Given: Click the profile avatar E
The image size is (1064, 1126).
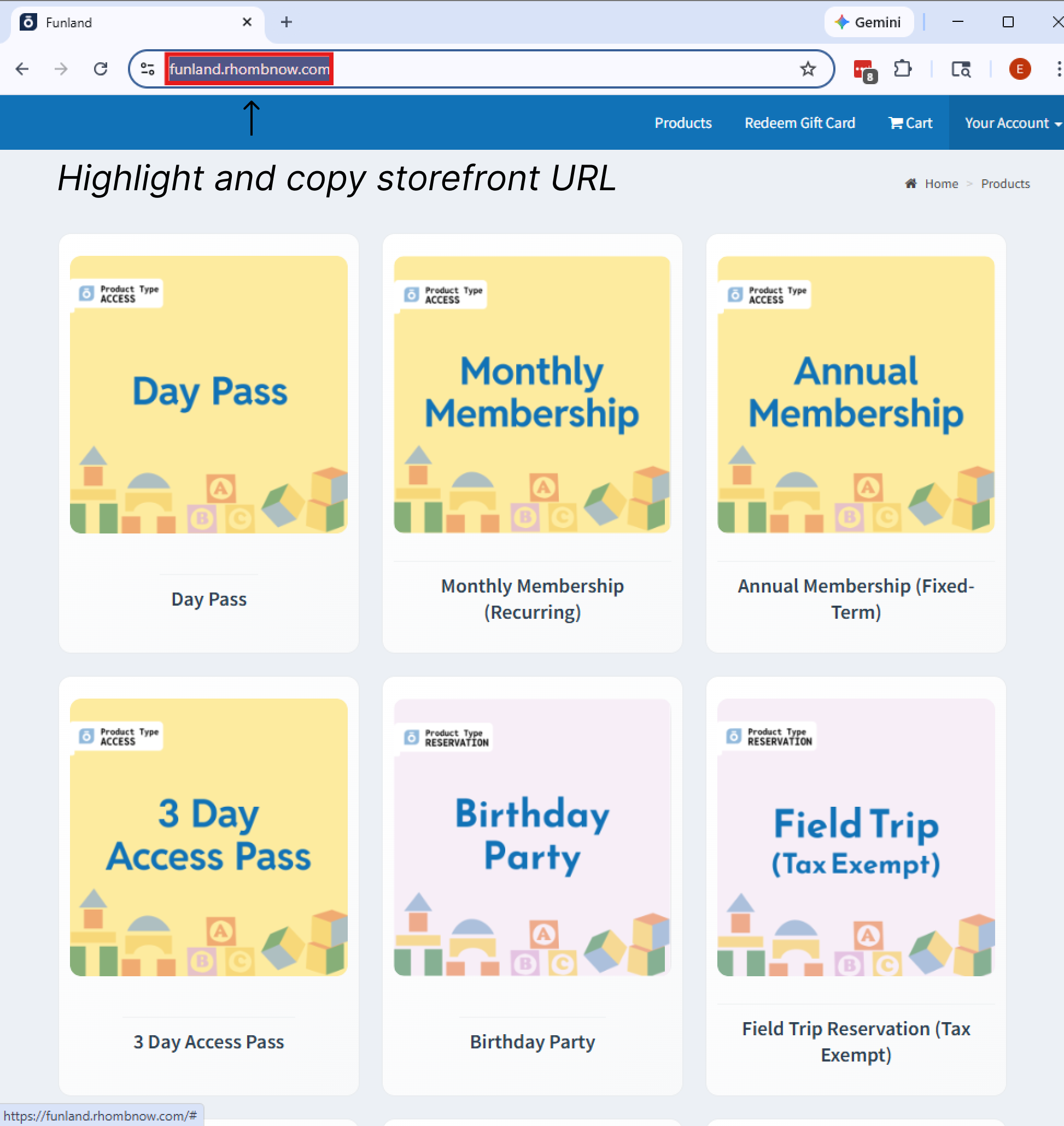Looking at the screenshot, I should pos(1019,69).
